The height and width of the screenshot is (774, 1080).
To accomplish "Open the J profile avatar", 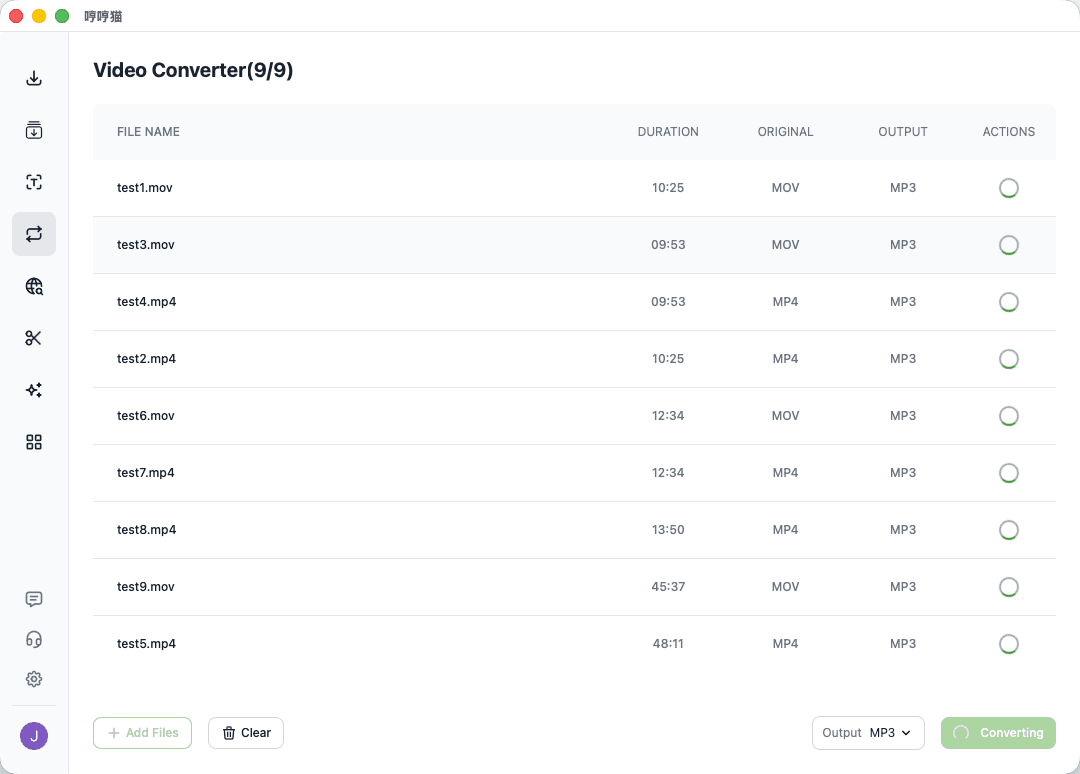I will click(34, 735).
